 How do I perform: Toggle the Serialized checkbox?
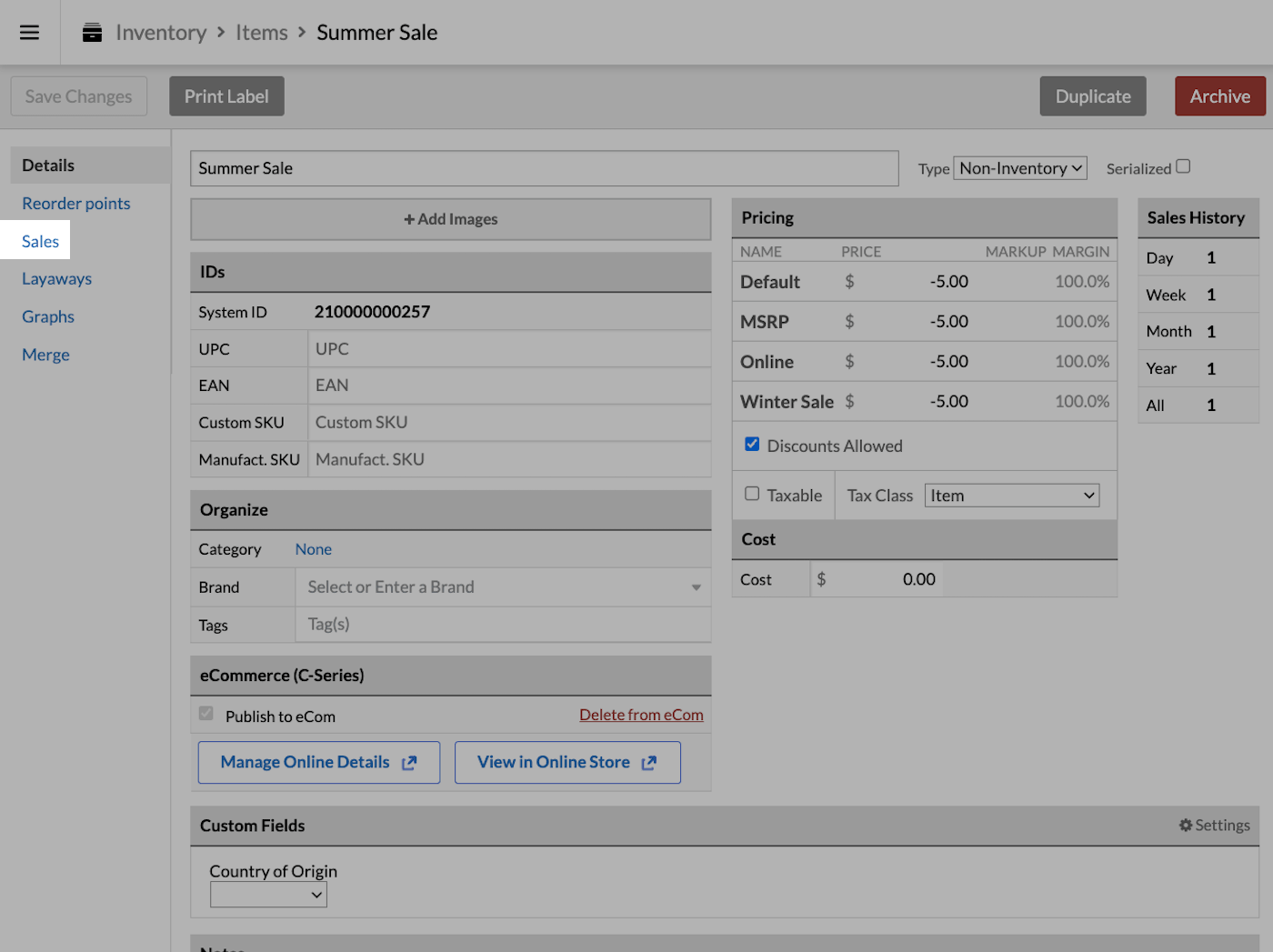1183,166
